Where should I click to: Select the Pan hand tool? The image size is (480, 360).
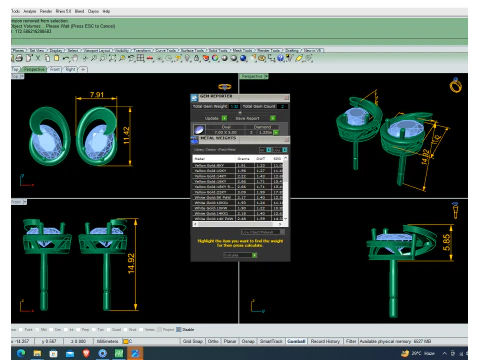[x=75, y=58]
